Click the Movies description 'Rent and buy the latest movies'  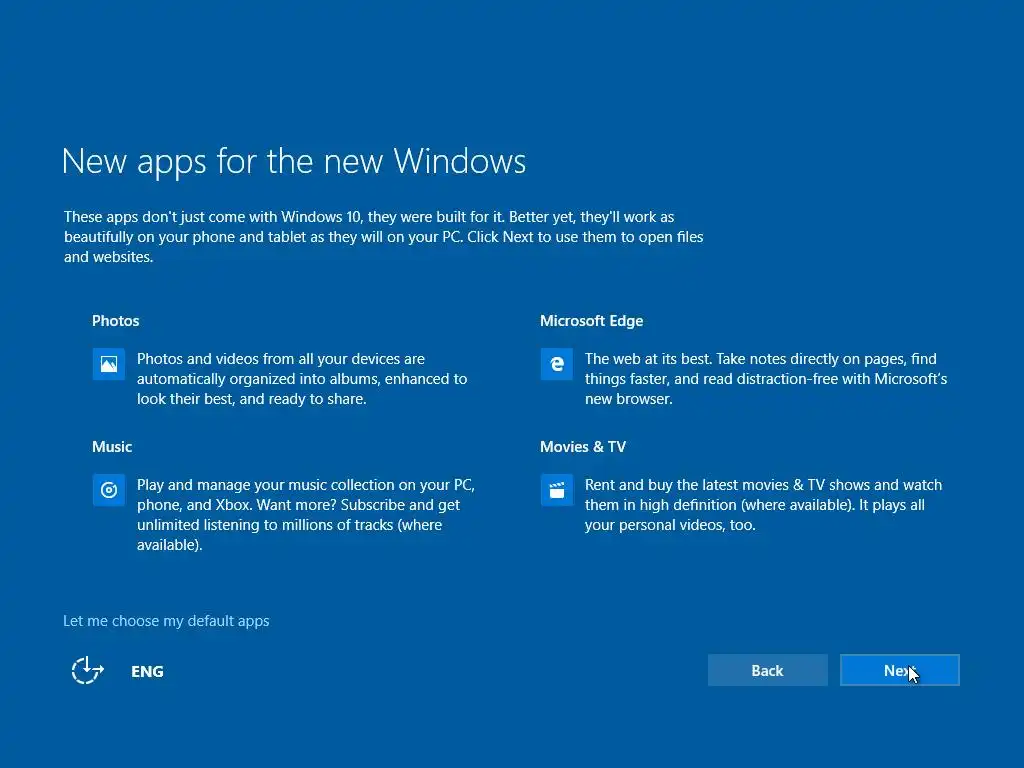pyautogui.click(x=763, y=505)
